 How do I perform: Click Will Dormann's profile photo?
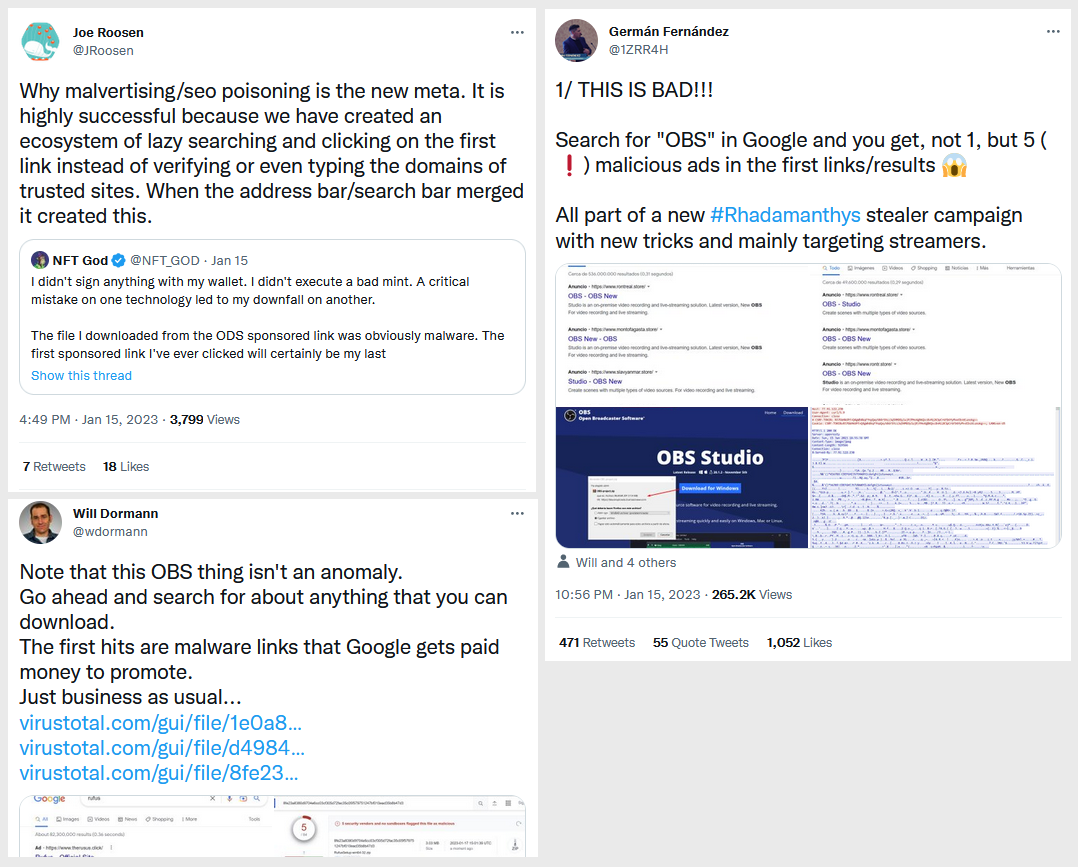tap(41, 523)
